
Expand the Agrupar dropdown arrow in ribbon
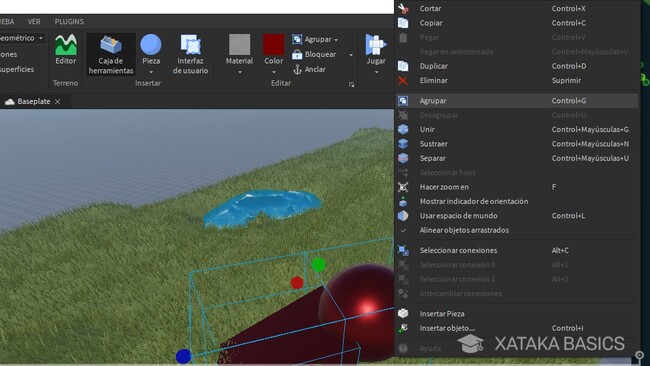(336, 40)
